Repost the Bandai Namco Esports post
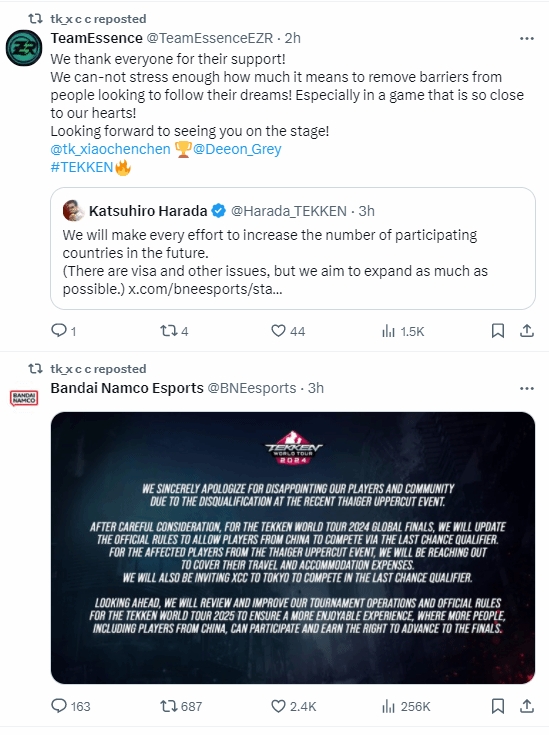This screenshot has width=549, height=735. pyautogui.click(x=181, y=706)
